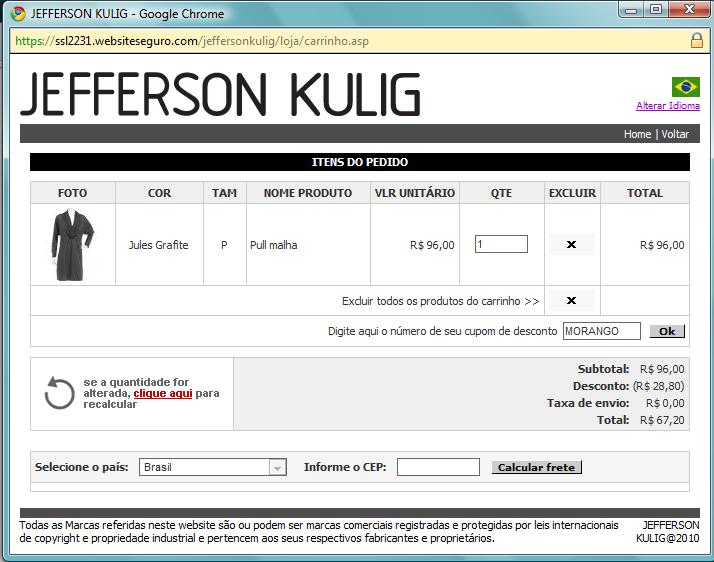This screenshot has width=714, height=562.
Task: Click the Informe o CEP input field
Action: point(438,467)
